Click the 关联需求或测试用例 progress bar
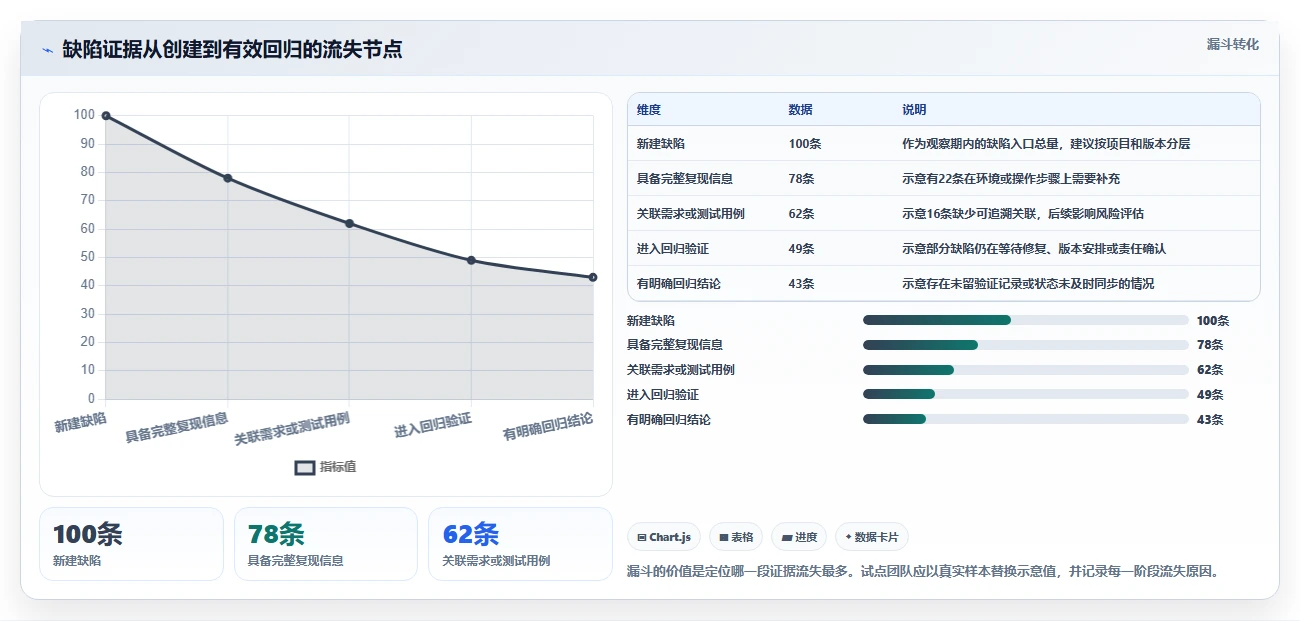This screenshot has height=621, width=1300. [1025, 370]
